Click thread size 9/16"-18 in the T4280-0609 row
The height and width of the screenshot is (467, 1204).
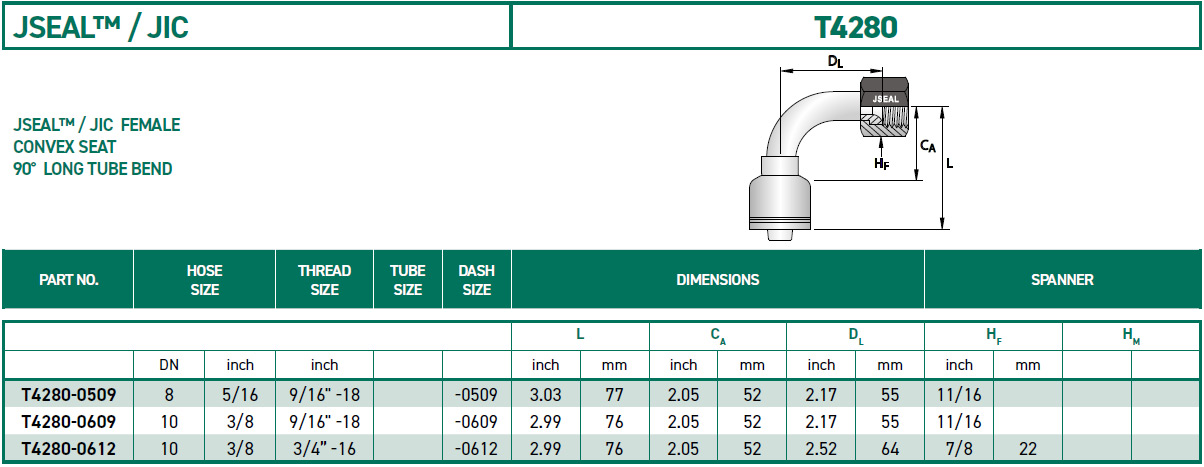pos(325,422)
